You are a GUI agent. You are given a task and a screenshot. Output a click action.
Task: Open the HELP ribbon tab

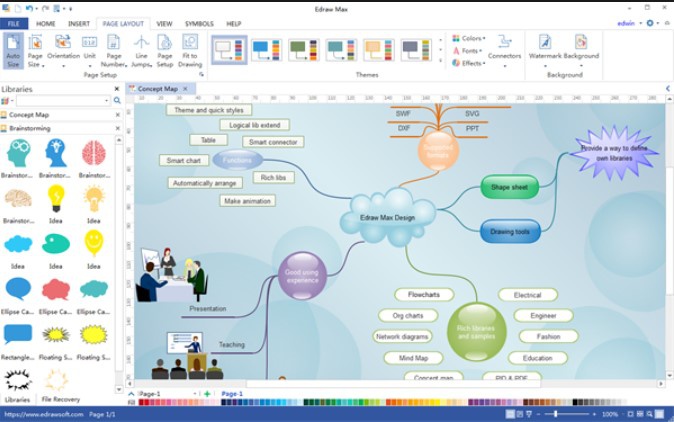coord(233,24)
